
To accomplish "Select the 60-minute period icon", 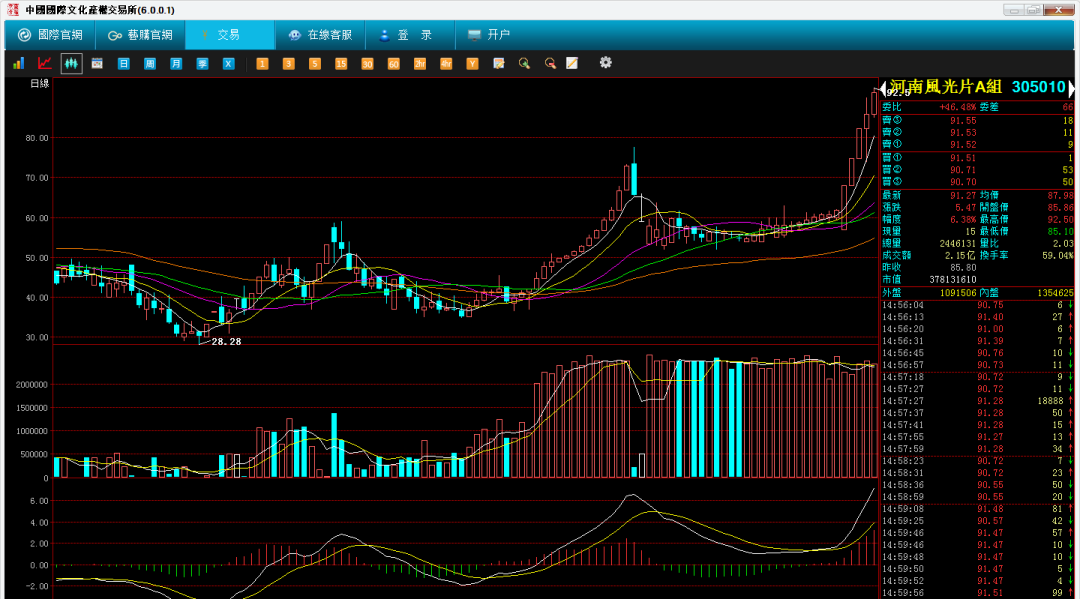I will (393, 63).
